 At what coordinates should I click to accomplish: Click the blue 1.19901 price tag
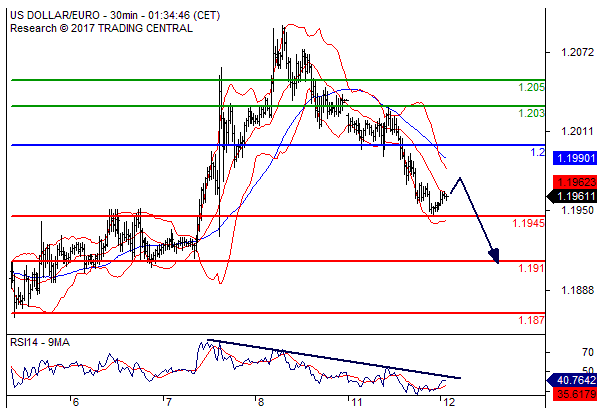point(575,158)
